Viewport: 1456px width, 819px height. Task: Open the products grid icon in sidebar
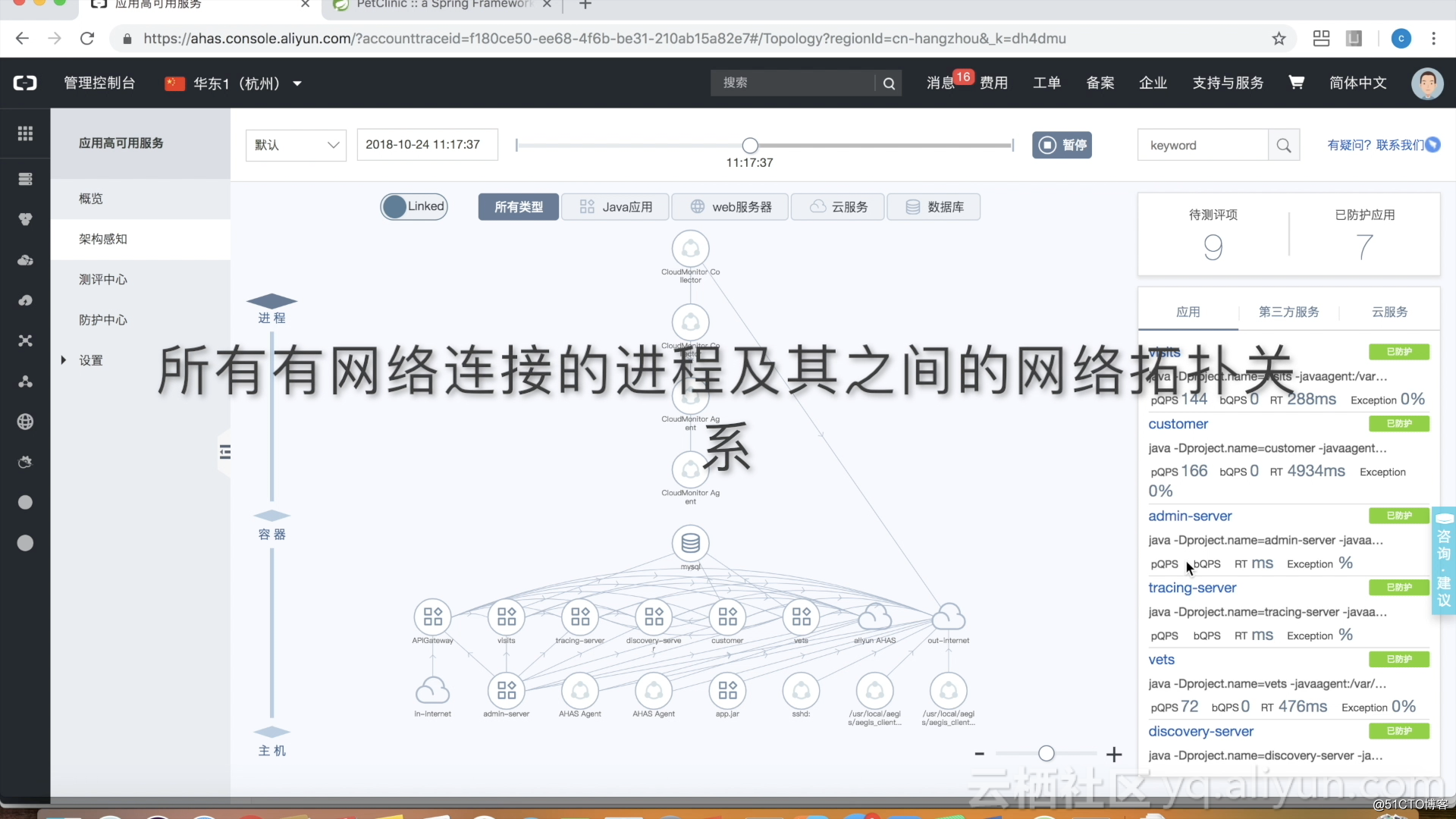[25, 133]
